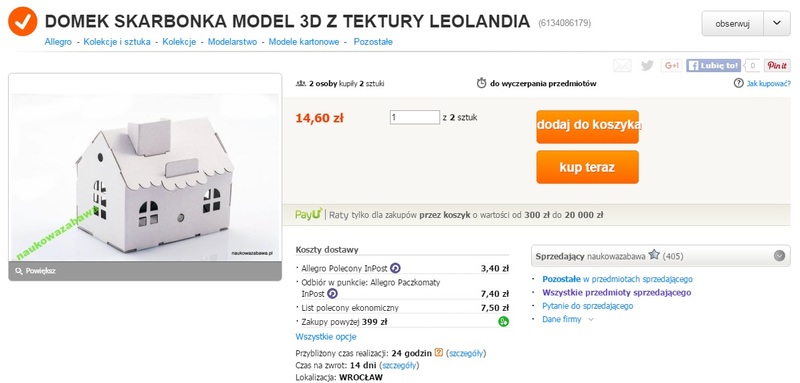Pin the item with the Pinterest icon
The width and height of the screenshot is (800, 383).
pos(777,65)
